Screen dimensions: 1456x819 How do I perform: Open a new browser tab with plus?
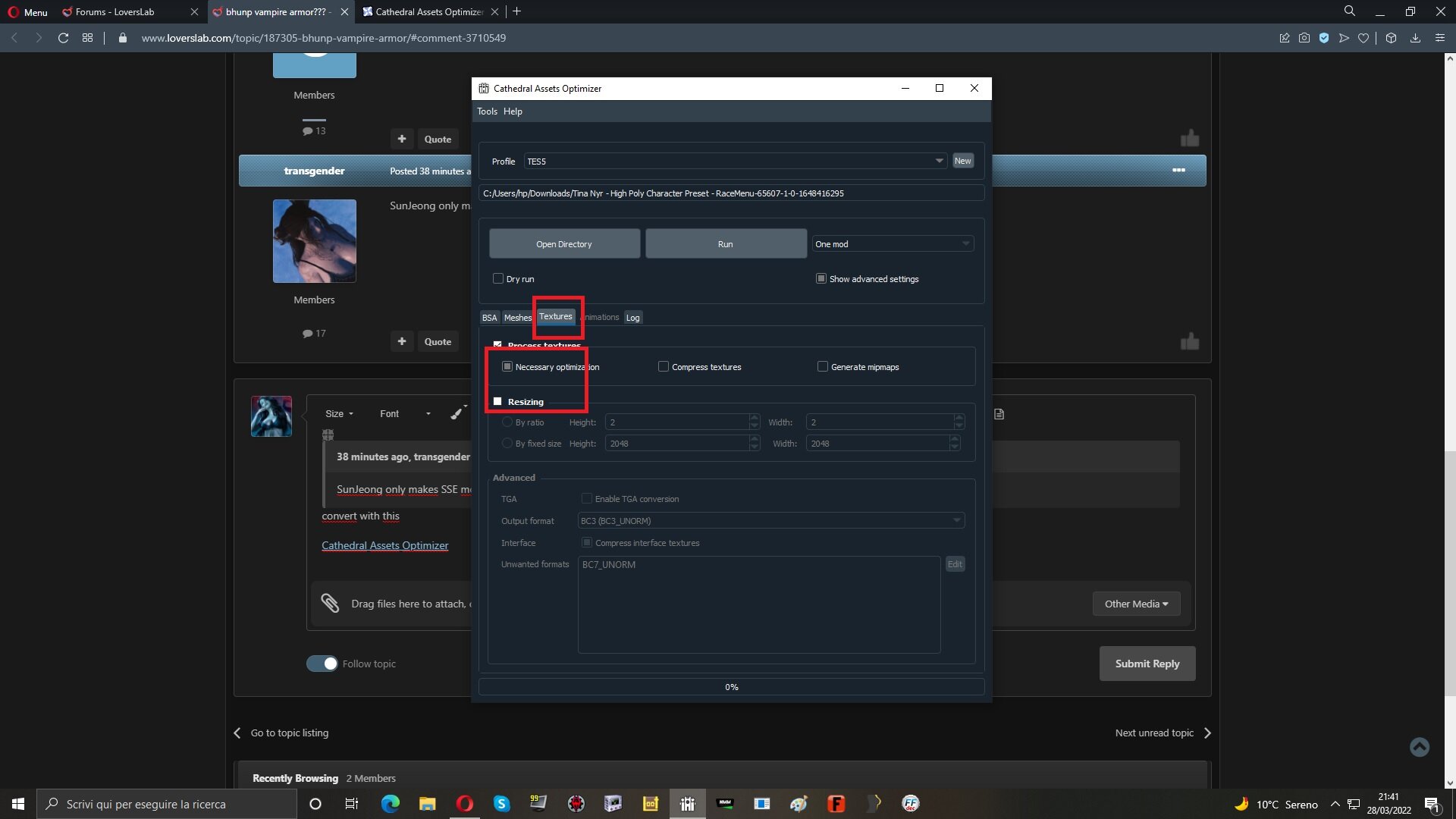point(517,11)
